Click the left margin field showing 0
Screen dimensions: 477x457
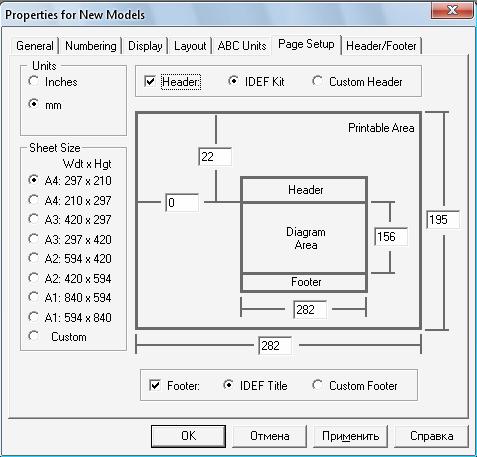click(182, 202)
